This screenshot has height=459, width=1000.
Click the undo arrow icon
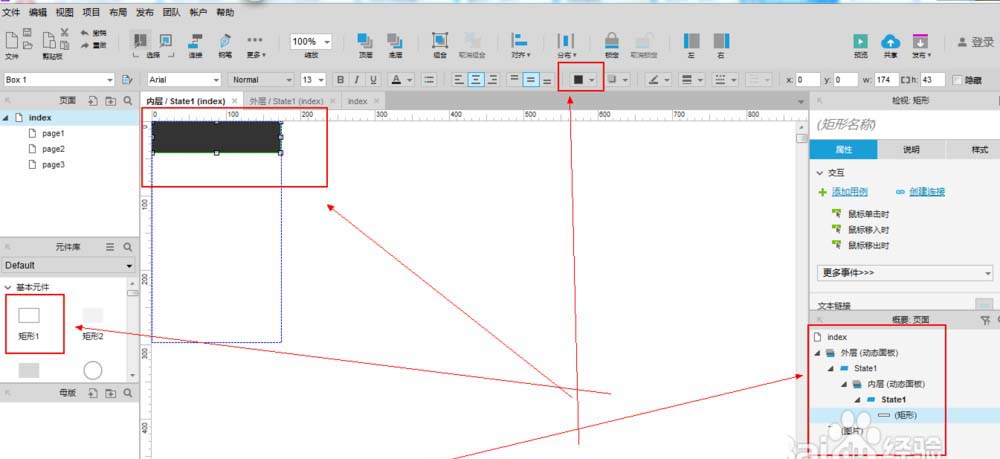coord(85,33)
